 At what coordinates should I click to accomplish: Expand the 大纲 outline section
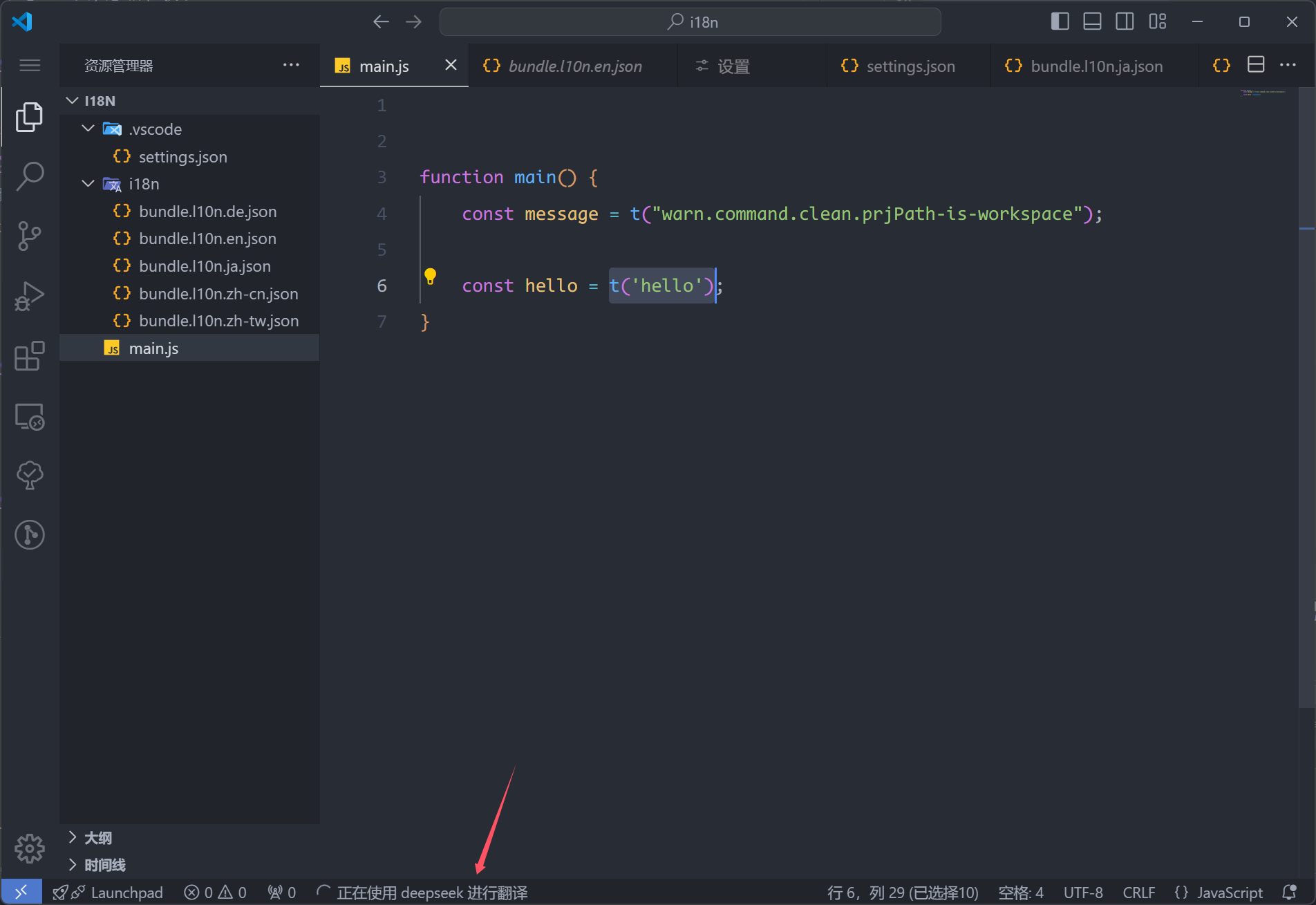189,838
